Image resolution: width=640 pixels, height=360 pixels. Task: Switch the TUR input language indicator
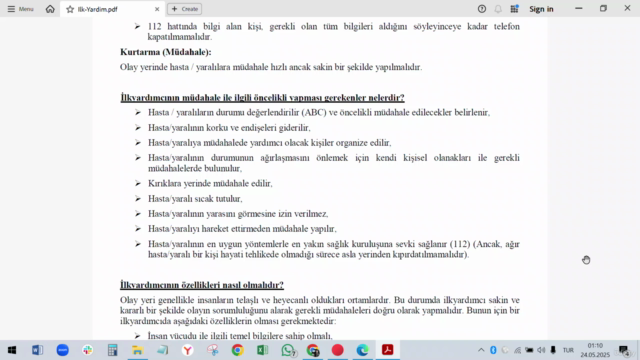(568, 350)
